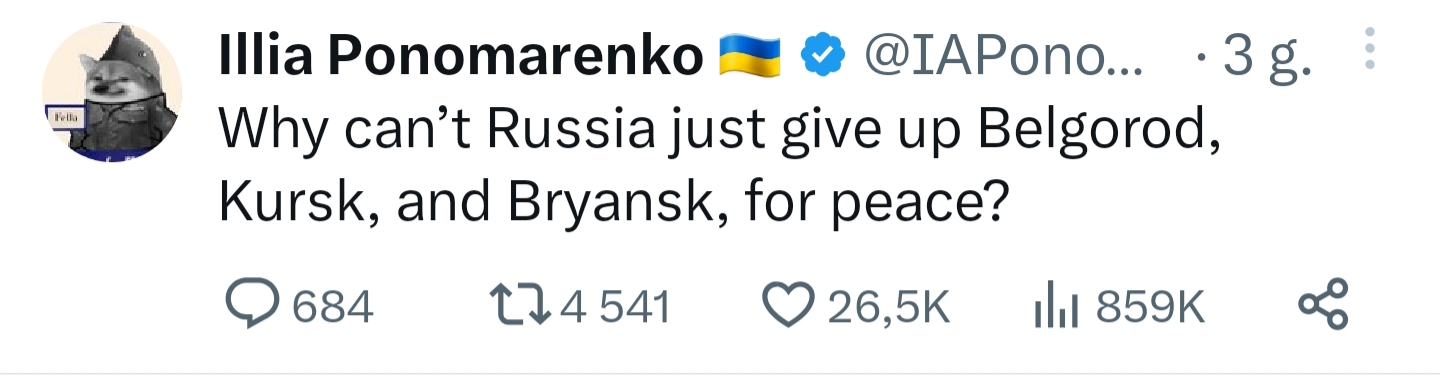This screenshot has width=1440, height=383.
Task: Click the blue verified badge
Action: pos(824,59)
